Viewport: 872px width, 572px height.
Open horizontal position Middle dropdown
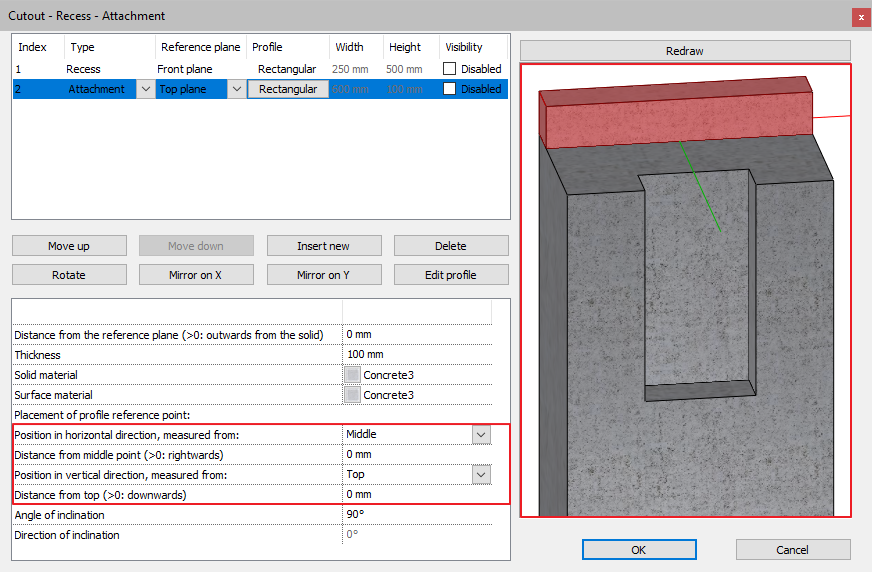click(x=481, y=434)
